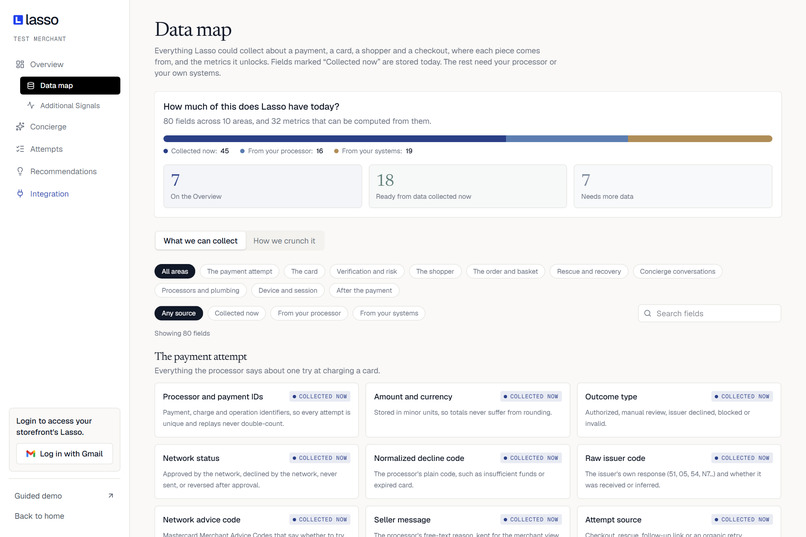Click dark blue Collected now progress segment
Viewport: 806px width, 537px height.
(335, 139)
